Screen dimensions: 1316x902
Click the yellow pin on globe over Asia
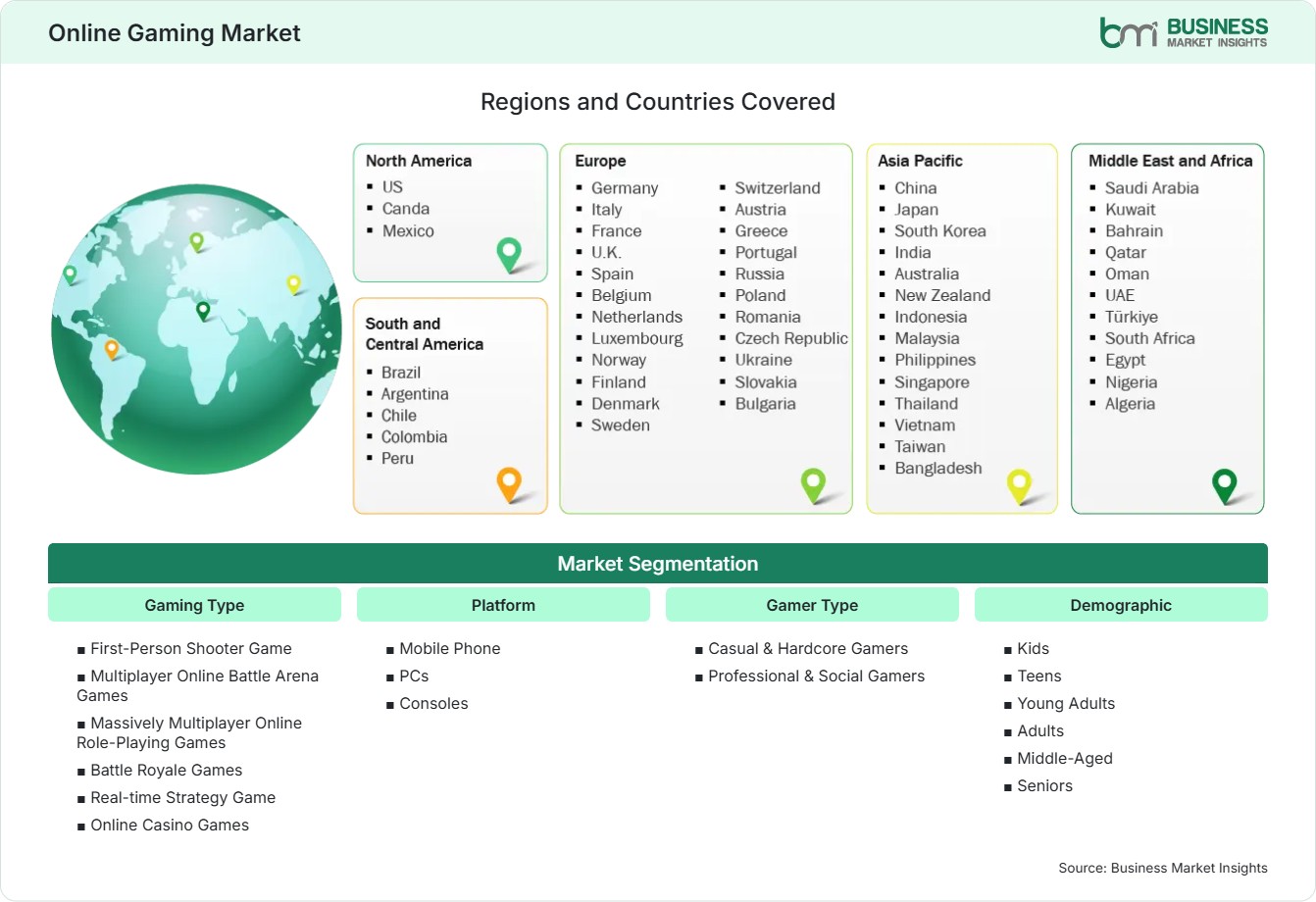tap(293, 284)
